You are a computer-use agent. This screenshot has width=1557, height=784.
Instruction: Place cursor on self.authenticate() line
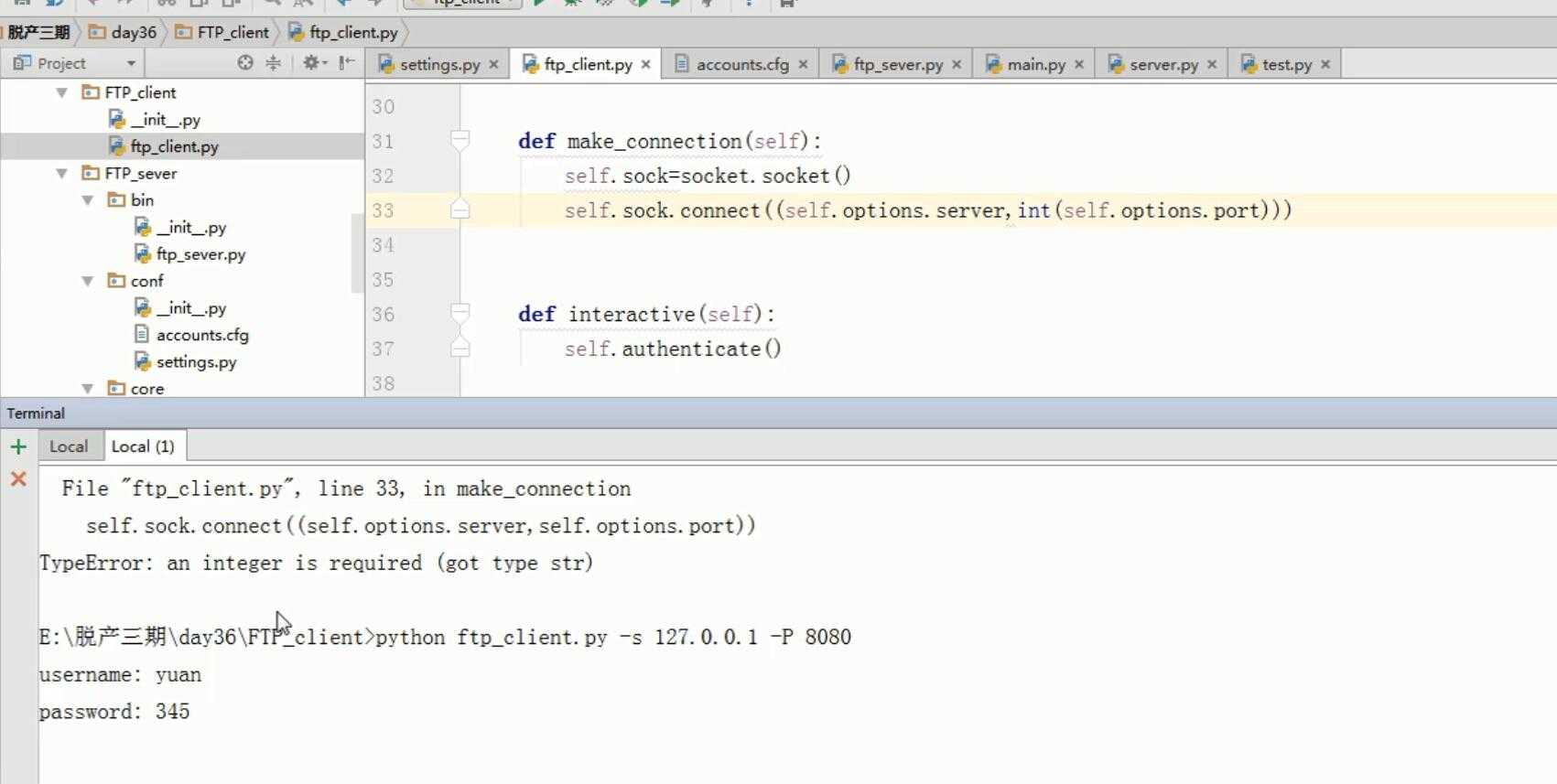coord(673,349)
